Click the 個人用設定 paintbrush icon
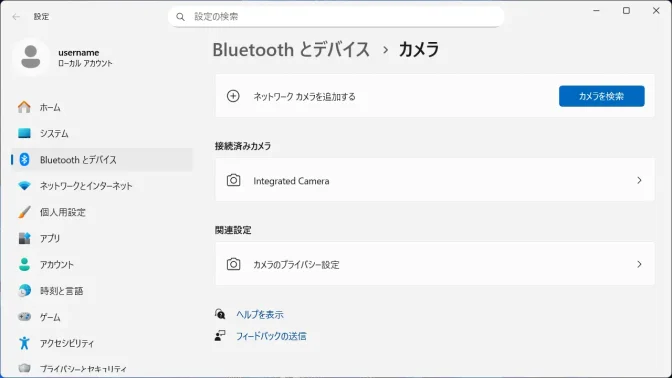 [24, 212]
